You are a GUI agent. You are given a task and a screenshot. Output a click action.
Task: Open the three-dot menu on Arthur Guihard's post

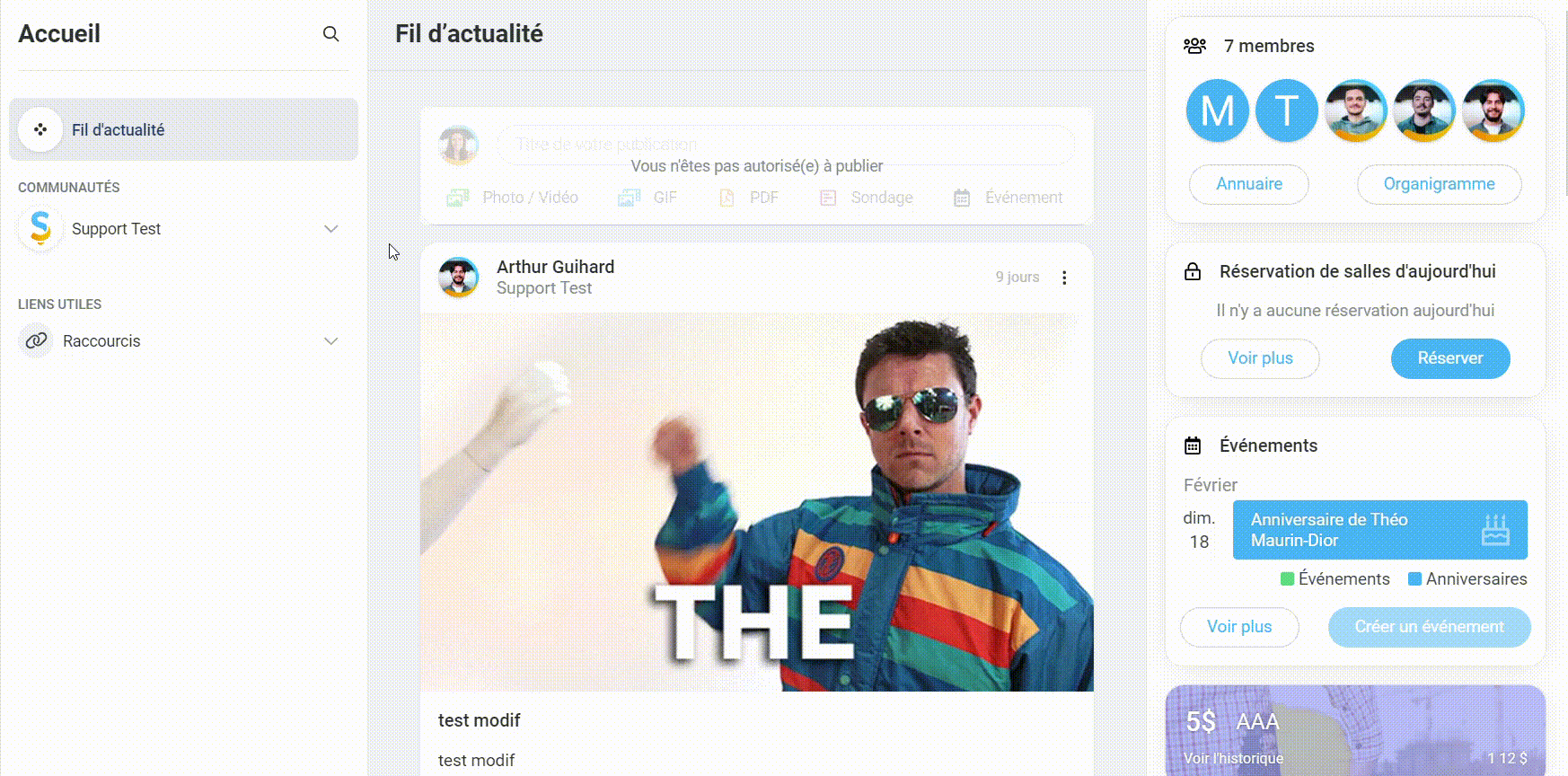(x=1064, y=278)
